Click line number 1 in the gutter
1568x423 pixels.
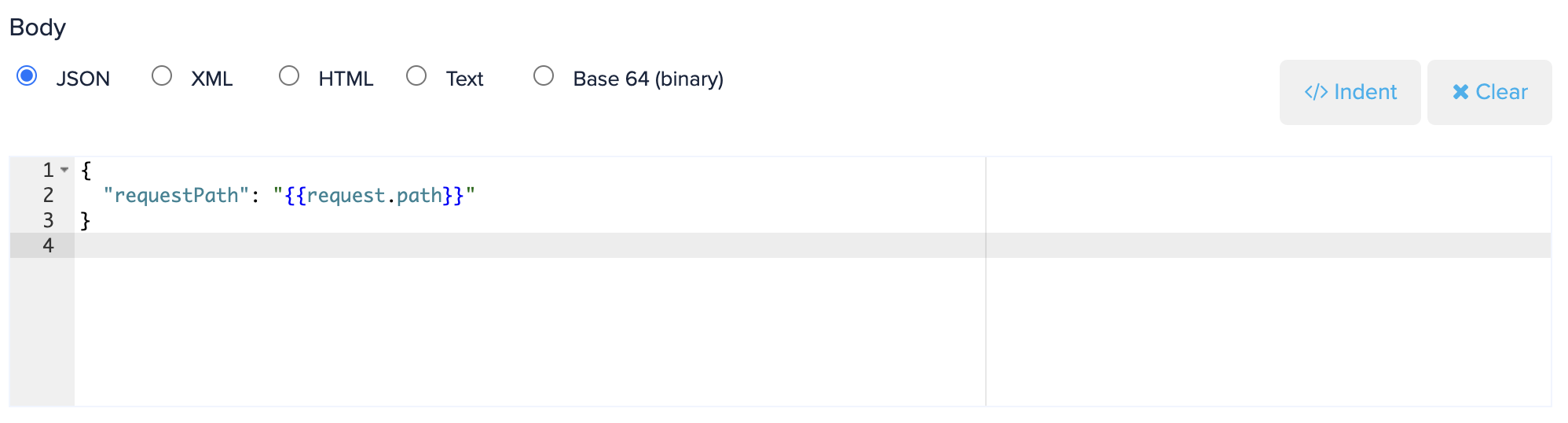[48, 170]
